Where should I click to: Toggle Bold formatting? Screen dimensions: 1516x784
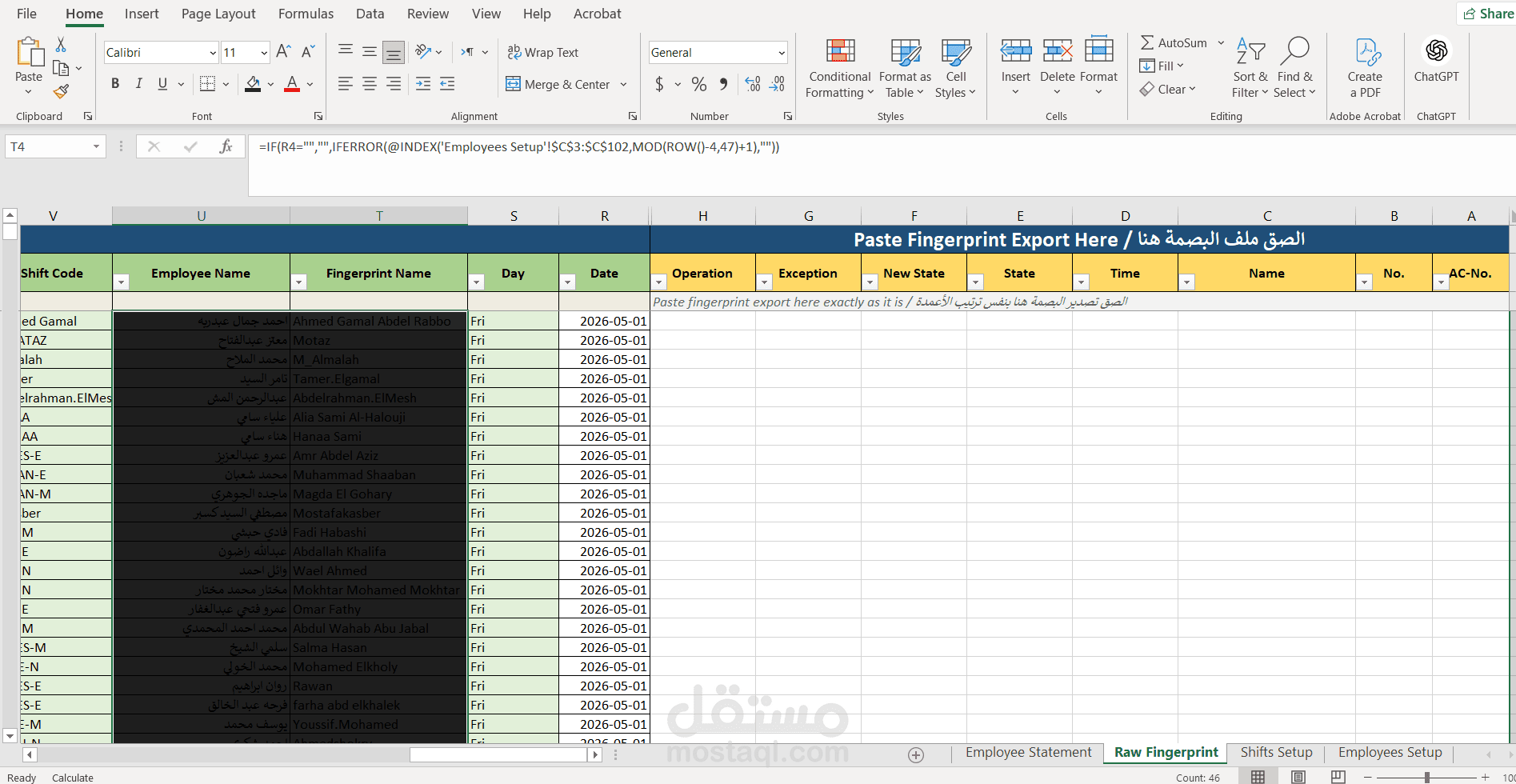(x=115, y=84)
